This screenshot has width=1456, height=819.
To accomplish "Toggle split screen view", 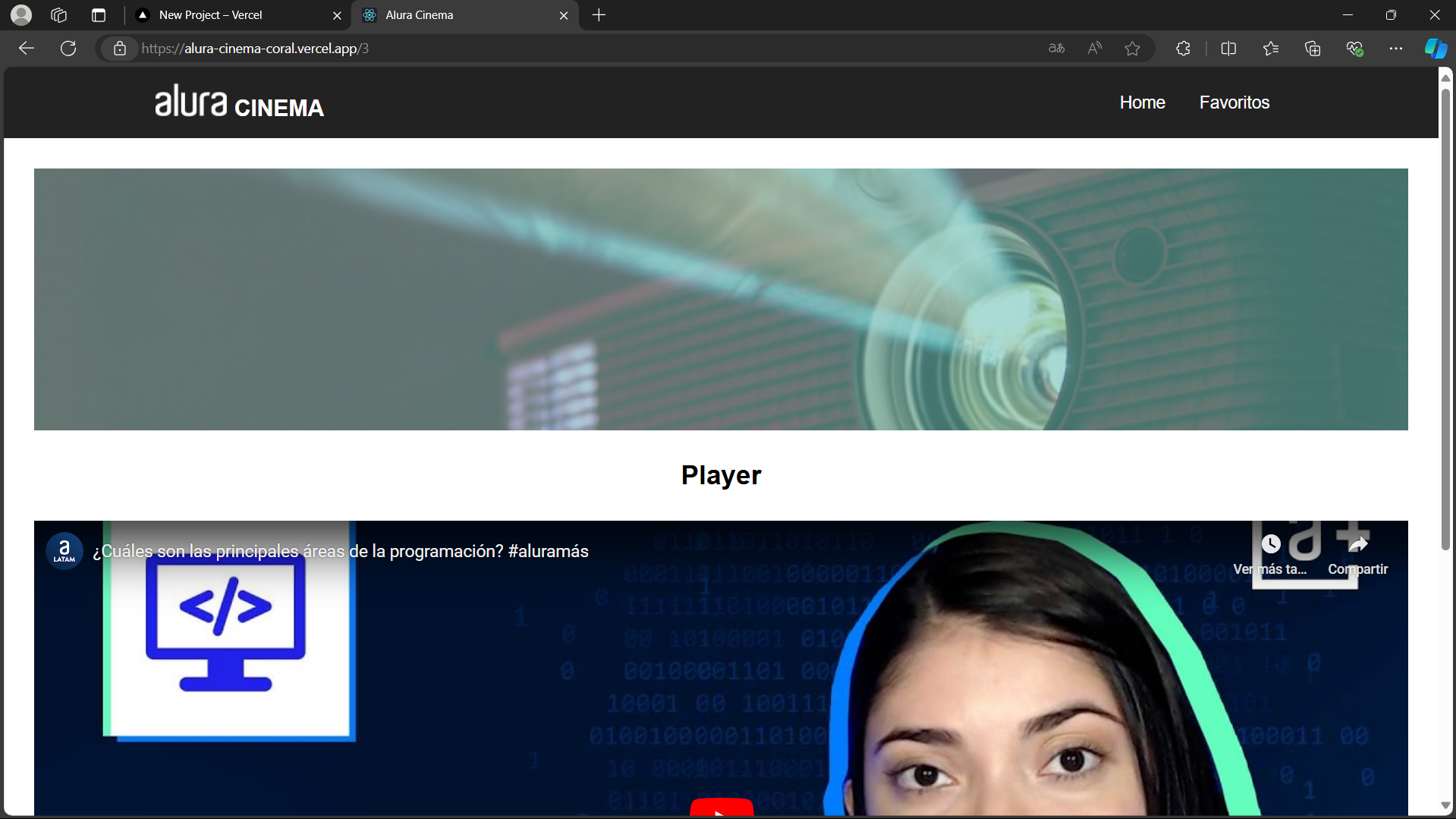I will (1229, 49).
